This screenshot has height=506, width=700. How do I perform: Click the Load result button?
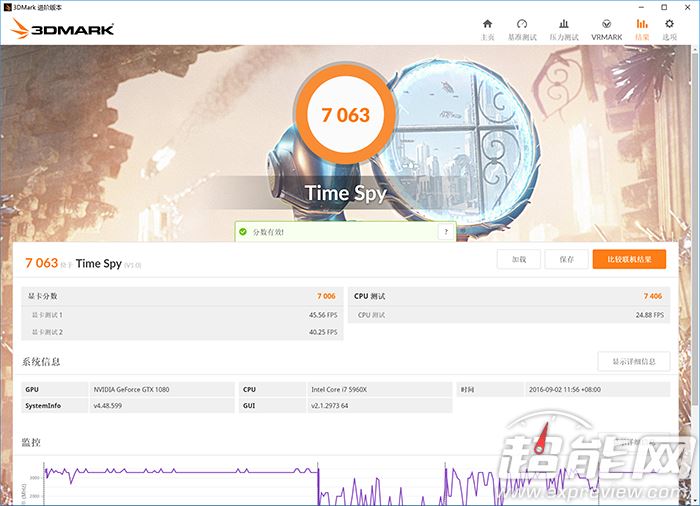pyautogui.click(x=519, y=259)
